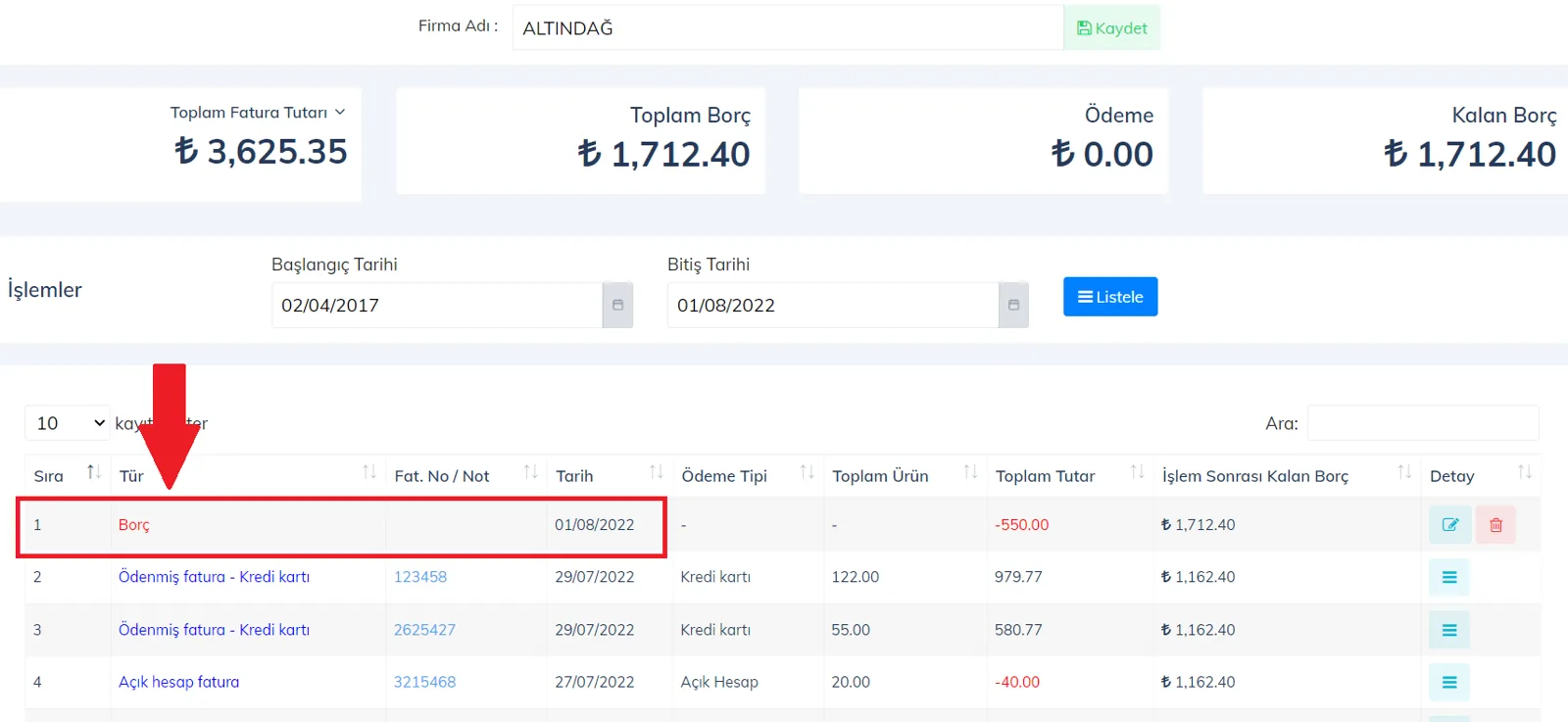
Task: Click the Açık Hesap payment type cell
Action: click(x=719, y=682)
